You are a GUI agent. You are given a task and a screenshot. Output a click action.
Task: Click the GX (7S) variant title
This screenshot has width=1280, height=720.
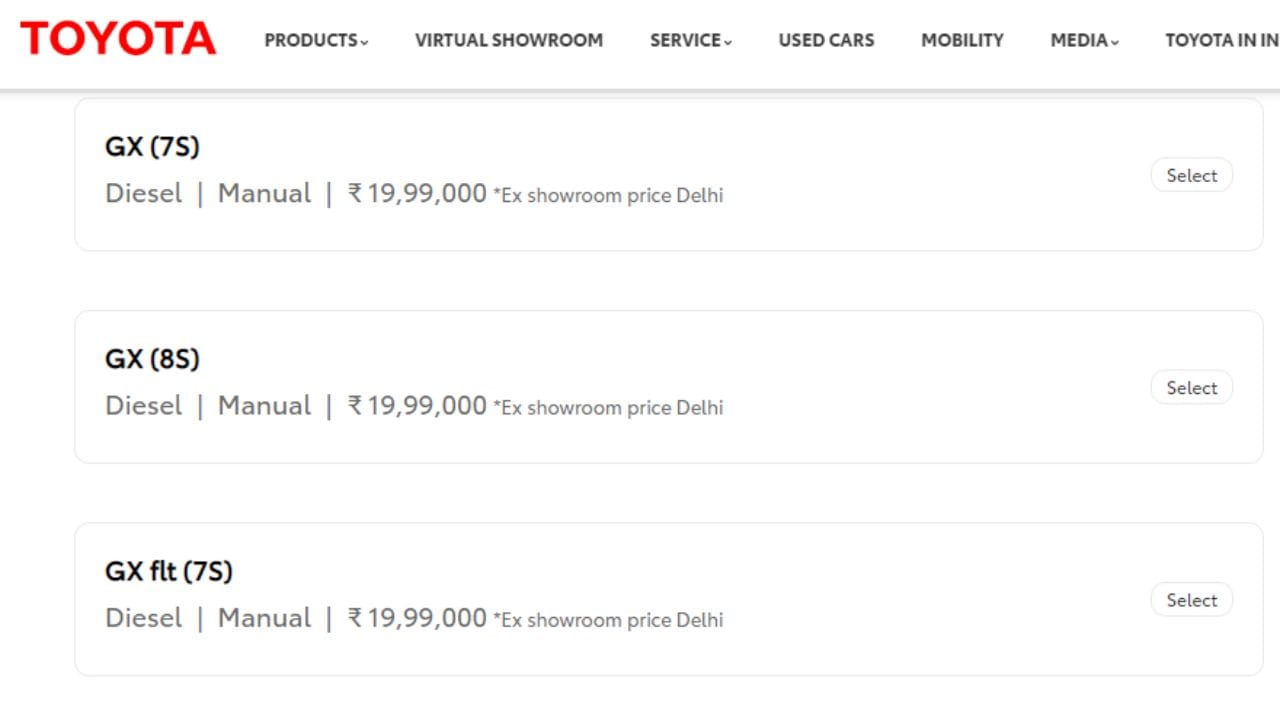pyautogui.click(x=152, y=147)
